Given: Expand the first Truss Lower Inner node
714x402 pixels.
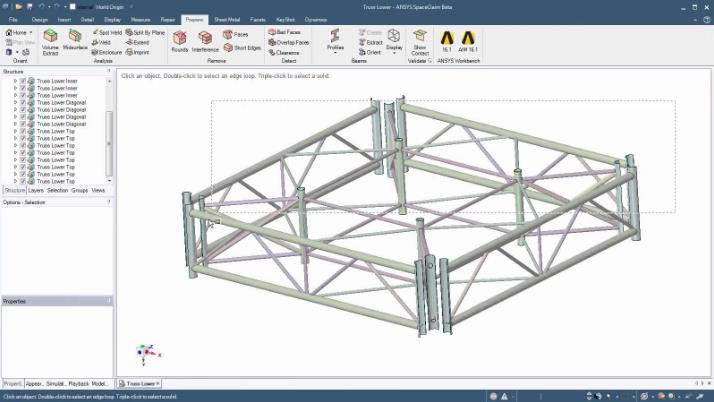Looking at the screenshot, I should point(15,82).
